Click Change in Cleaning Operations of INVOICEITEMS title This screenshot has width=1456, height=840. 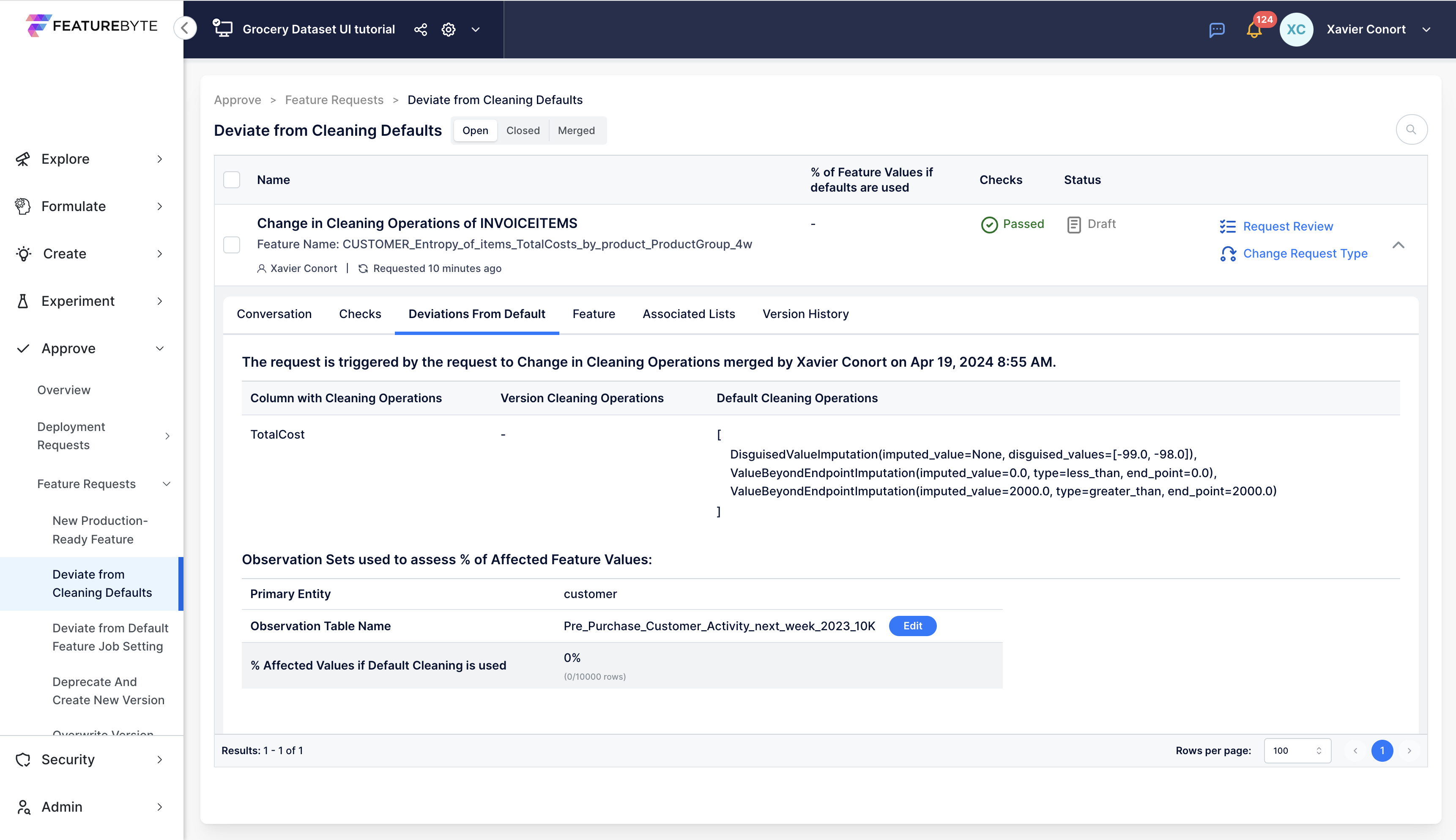click(x=417, y=223)
